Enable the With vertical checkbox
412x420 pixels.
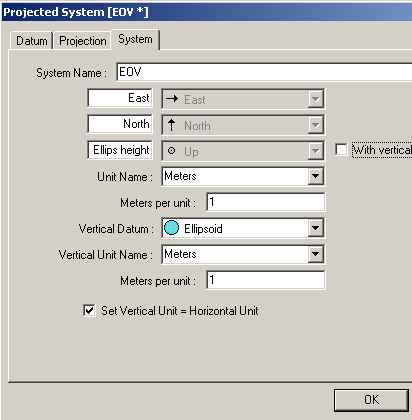coord(341,149)
